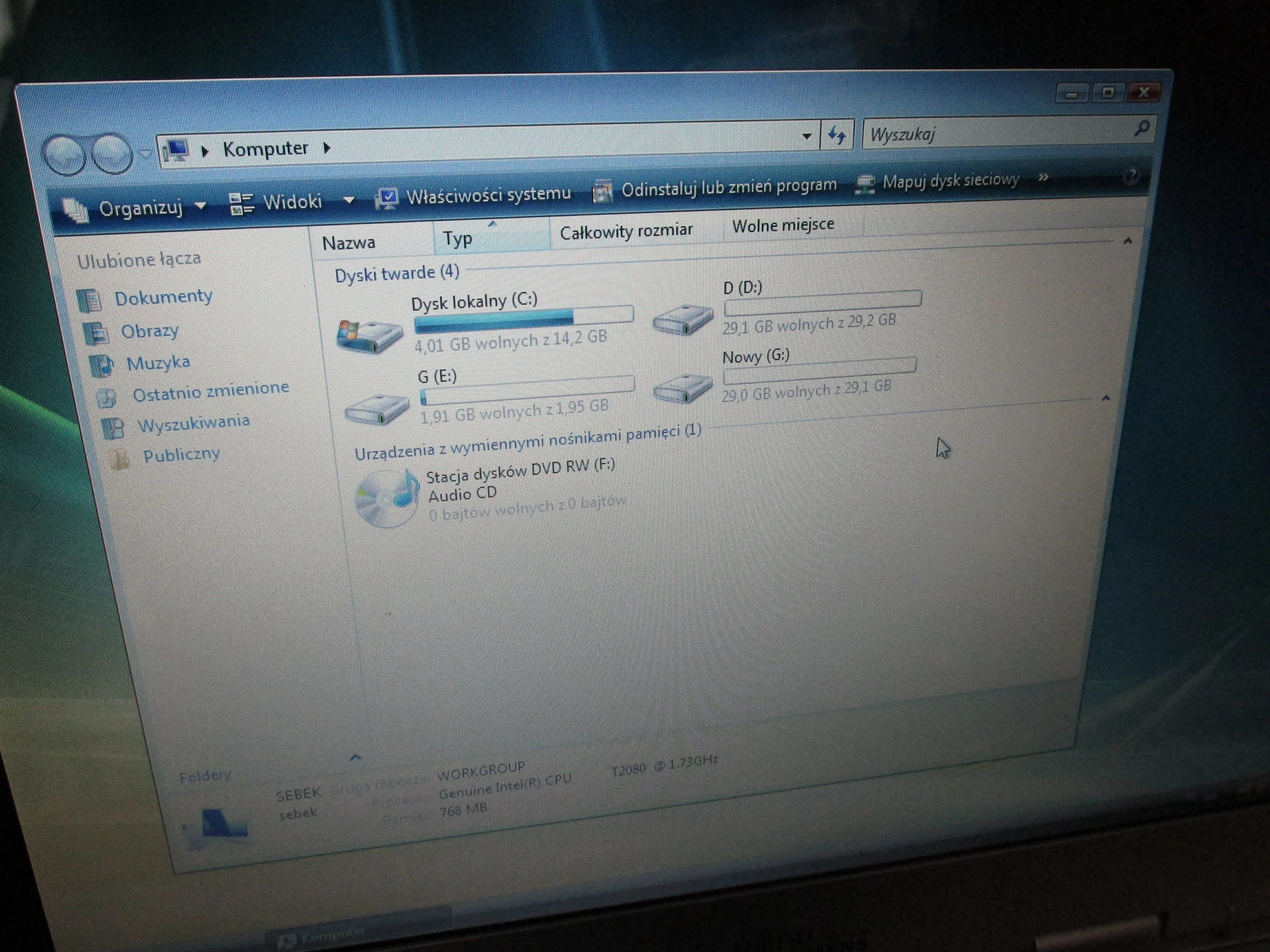Click the Dysk lokalny (C:) name label

(x=474, y=301)
